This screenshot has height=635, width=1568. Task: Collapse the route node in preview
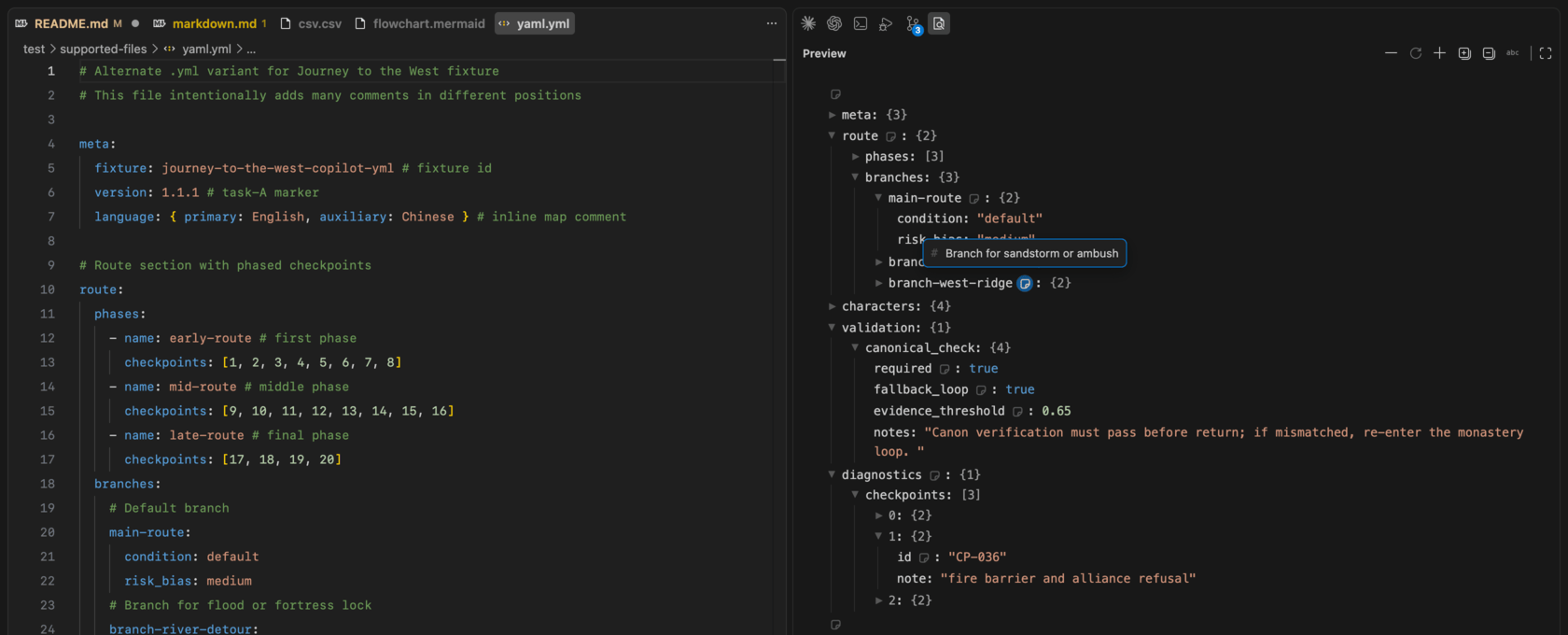pyautogui.click(x=832, y=135)
